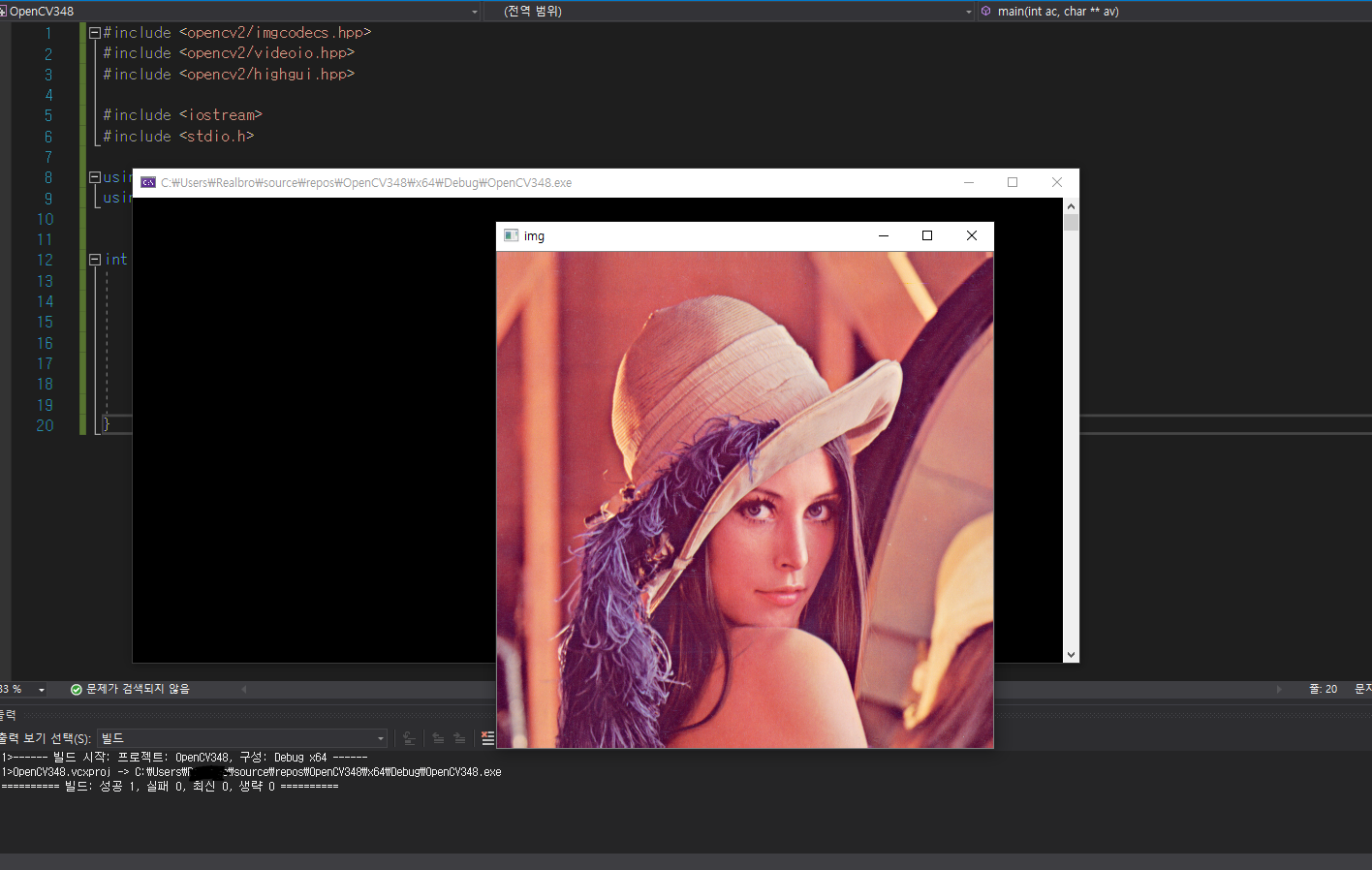This screenshot has height=870, width=1372.
Task: Maximize the OpenCV348.exe console window
Action: pos(1013,182)
